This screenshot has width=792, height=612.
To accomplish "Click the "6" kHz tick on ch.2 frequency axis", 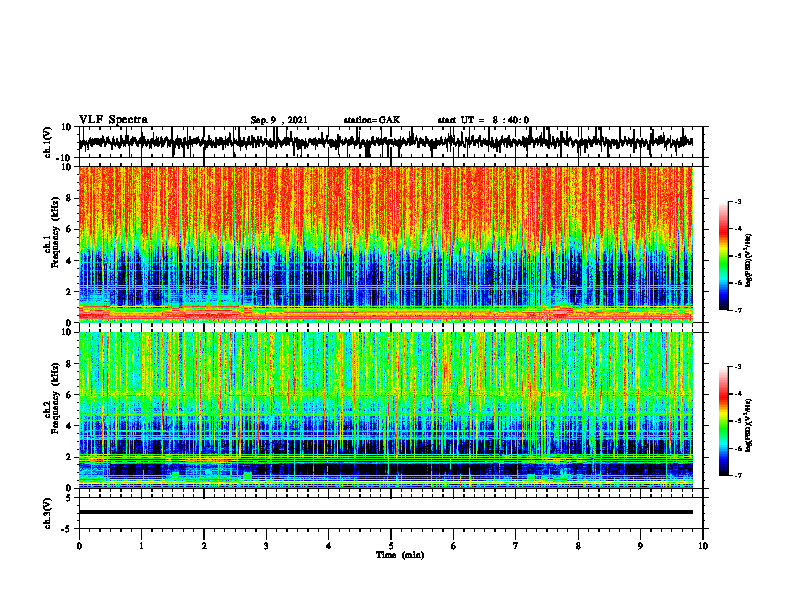I will (69, 394).
